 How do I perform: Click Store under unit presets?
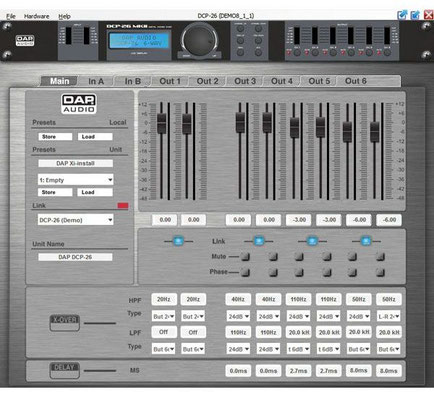(55, 192)
